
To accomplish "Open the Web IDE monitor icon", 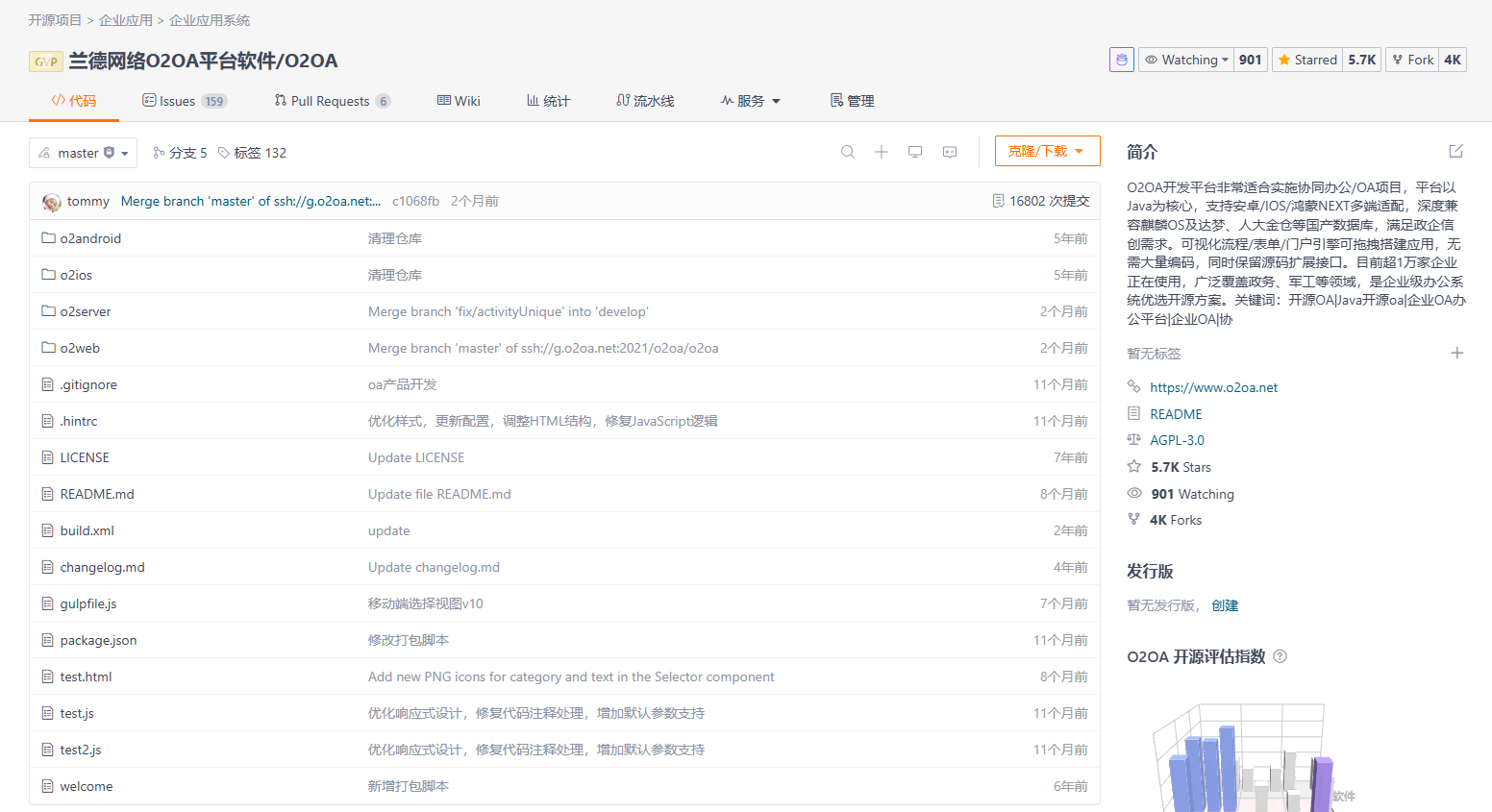I will [x=915, y=152].
